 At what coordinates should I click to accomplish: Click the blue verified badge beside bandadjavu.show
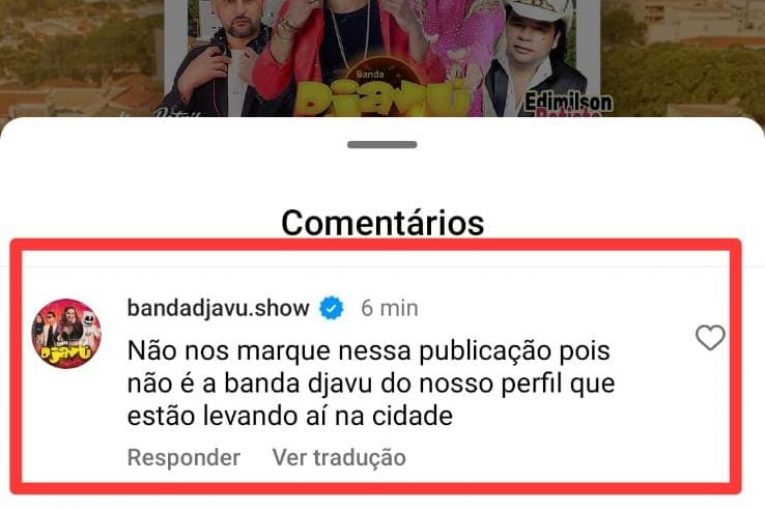coord(331,308)
